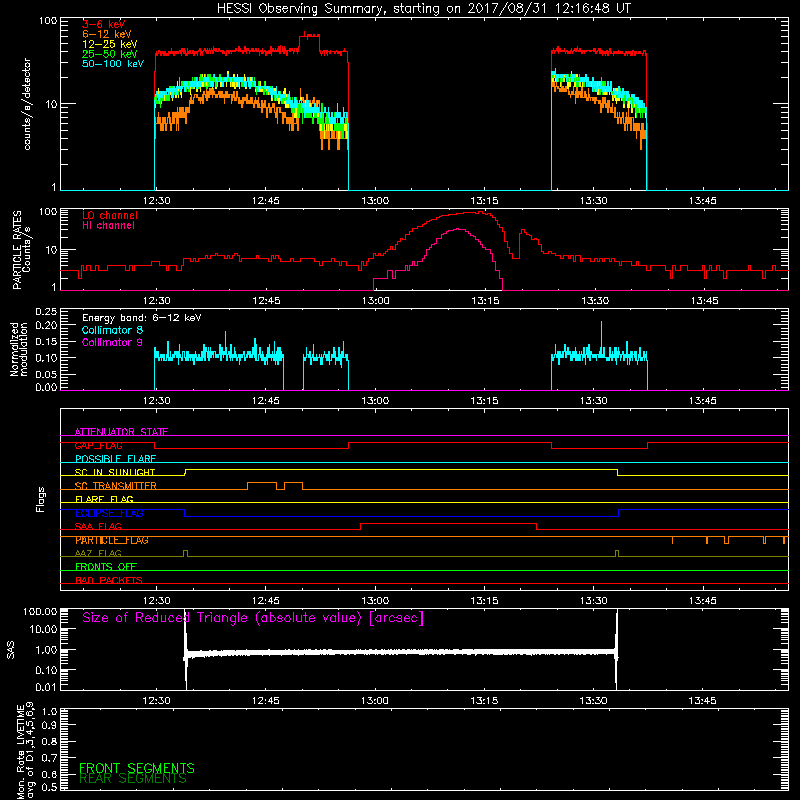The width and height of the screenshot is (800, 800).
Task: Select the 12-25 keV legend label
Action: pos(110,44)
